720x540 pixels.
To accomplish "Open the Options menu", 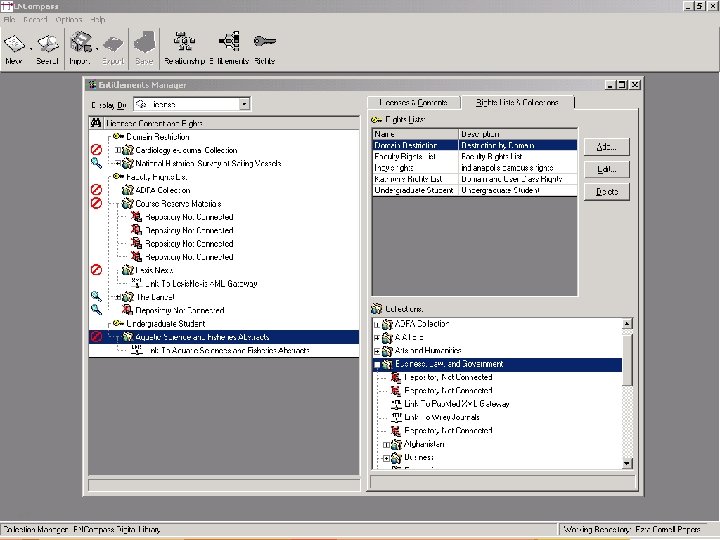I will 68,20.
